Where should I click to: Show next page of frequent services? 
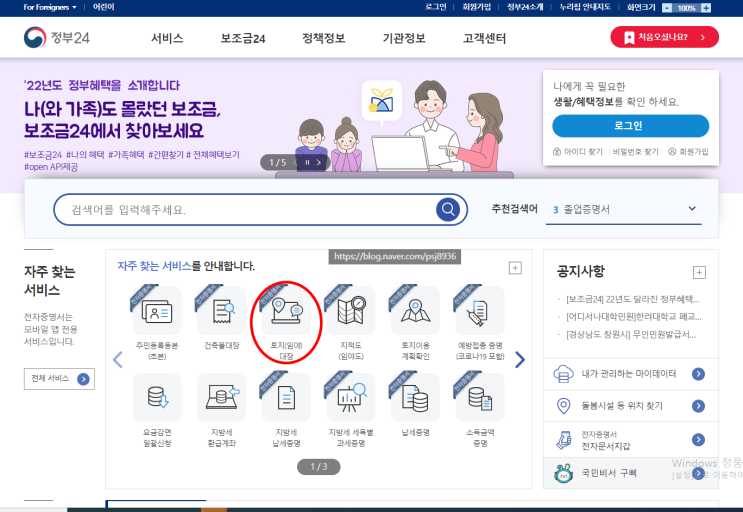click(520, 359)
